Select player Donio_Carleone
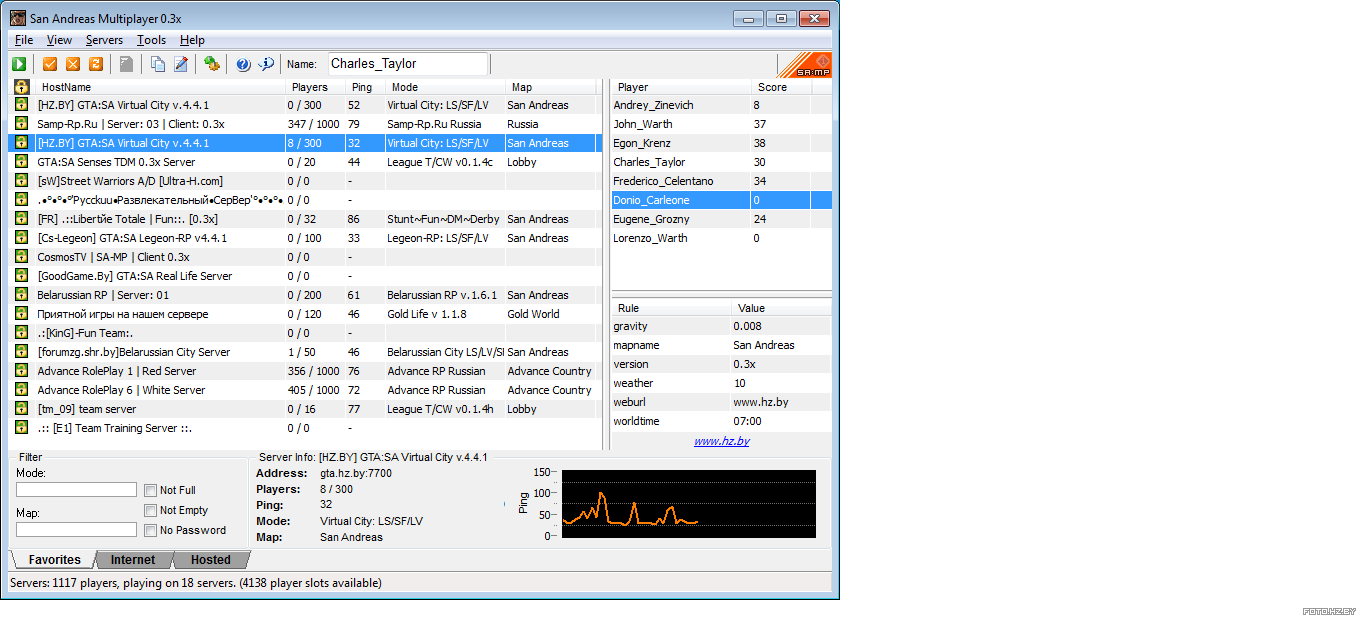The width and height of the screenshot is (1360, 619). pos(721,200)
